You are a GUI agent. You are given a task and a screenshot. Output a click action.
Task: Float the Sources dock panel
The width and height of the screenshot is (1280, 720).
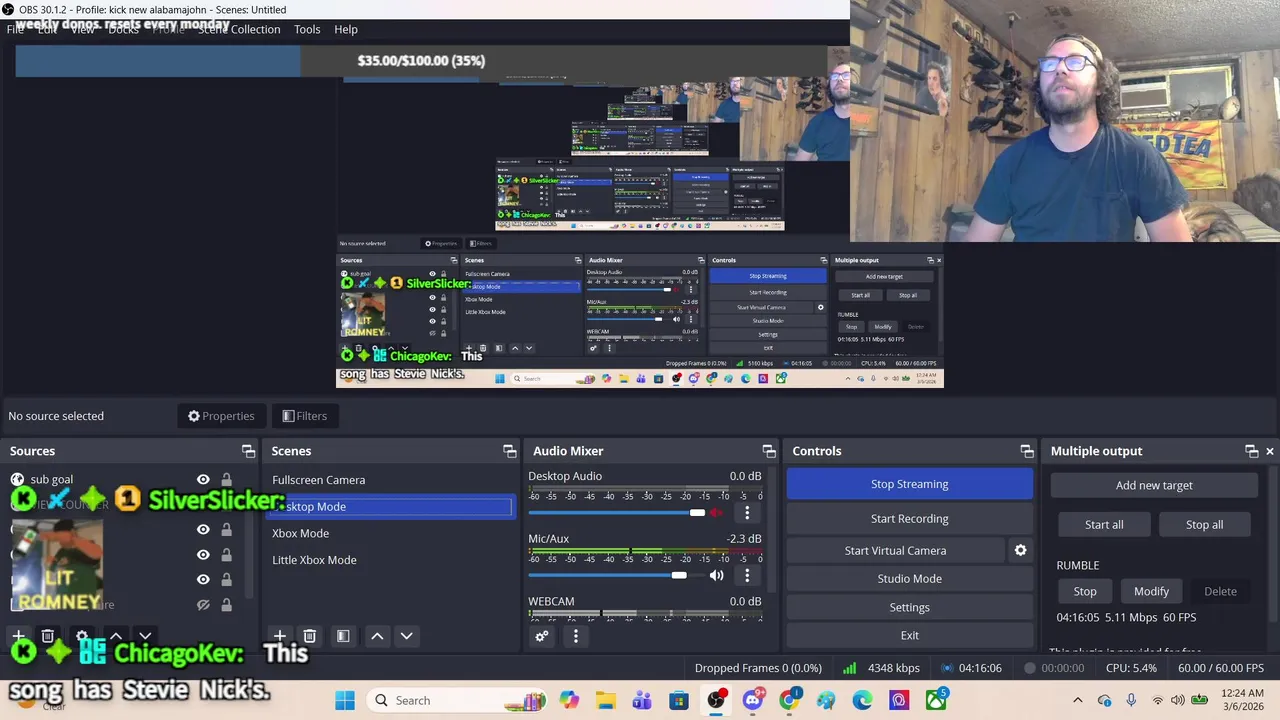click(248, 451)
